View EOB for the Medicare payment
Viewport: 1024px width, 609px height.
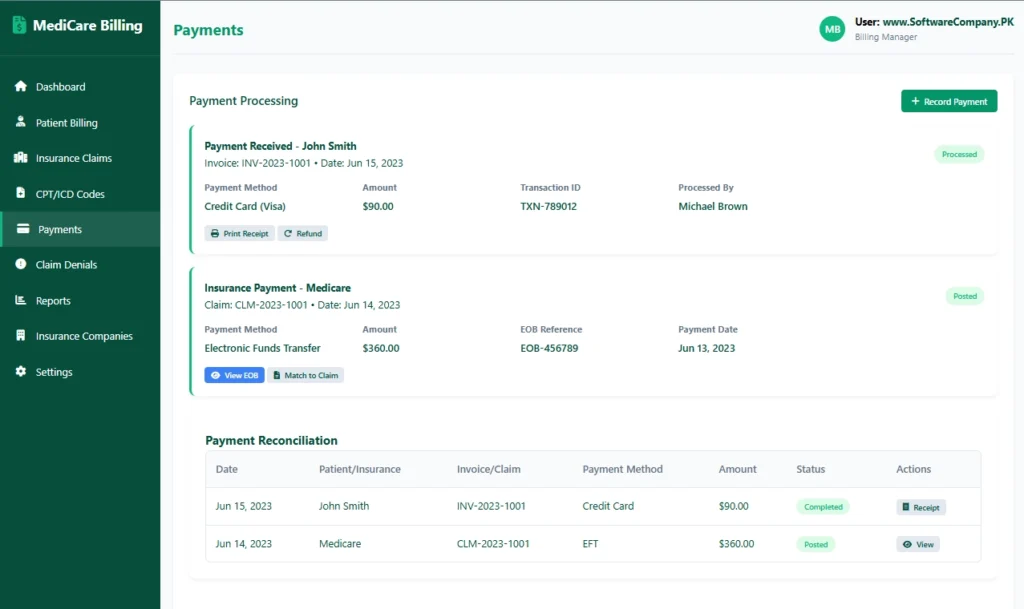(234, 375)
